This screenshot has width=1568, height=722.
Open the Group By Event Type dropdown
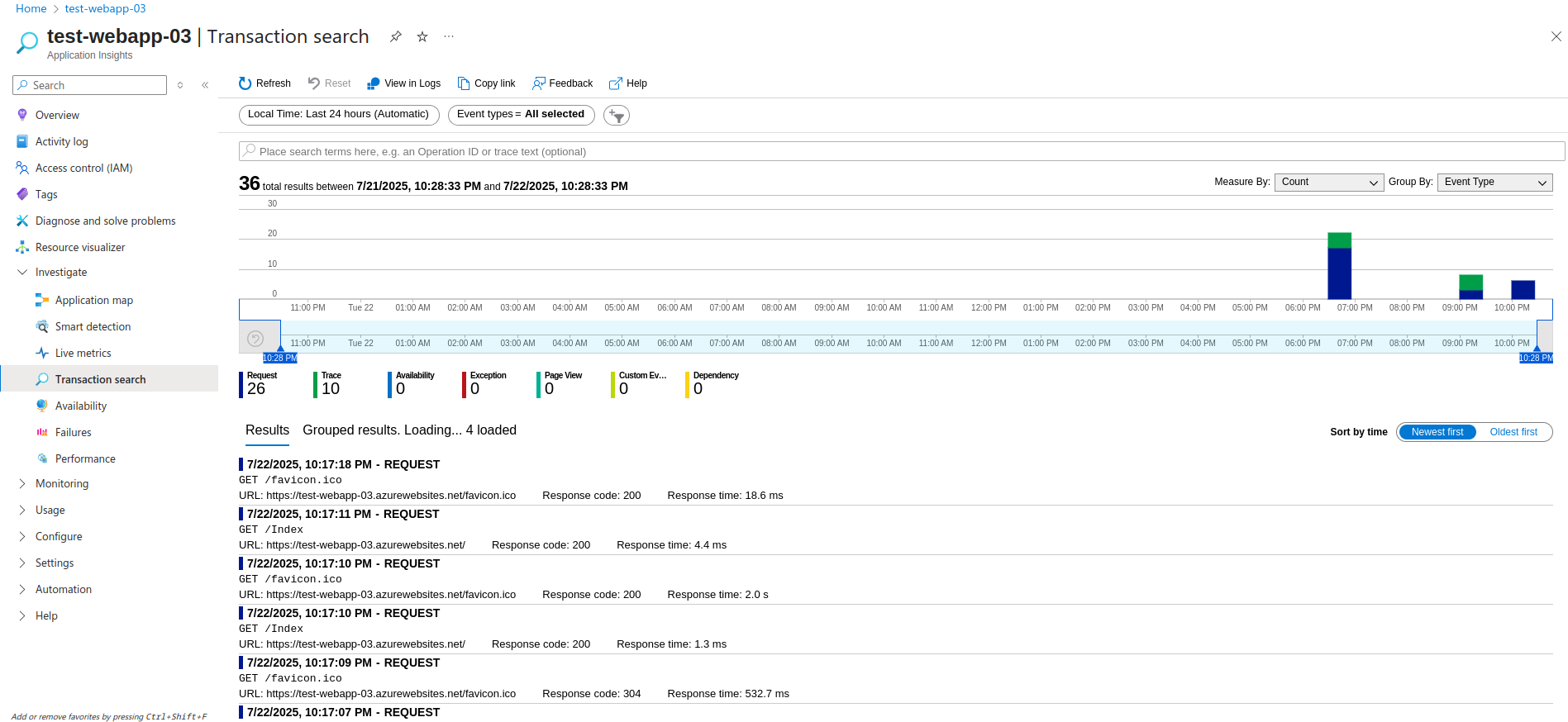coord(1494,183)
